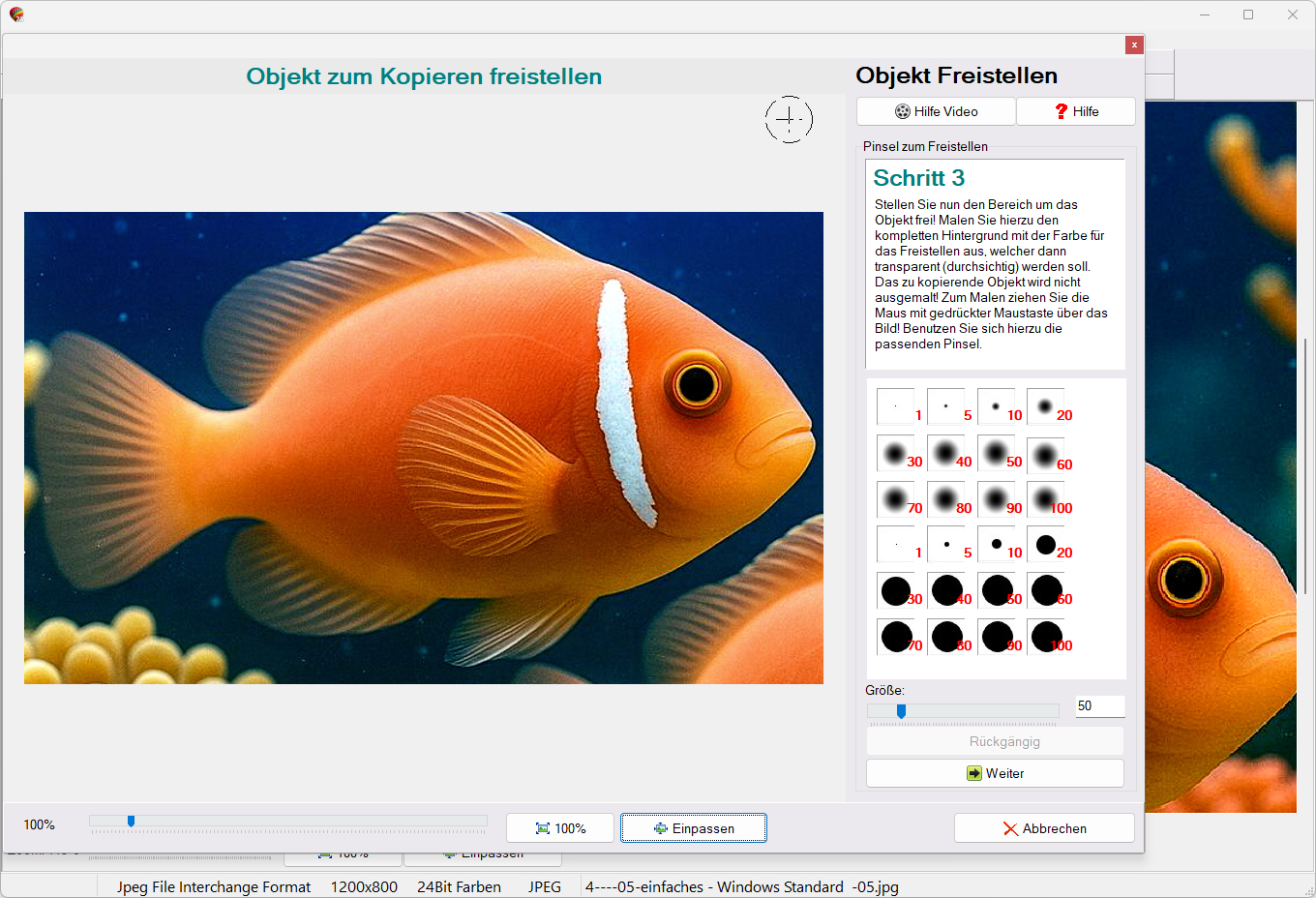Select the soft brush size 1
The image size is (1316, 898).
[896, 406]
